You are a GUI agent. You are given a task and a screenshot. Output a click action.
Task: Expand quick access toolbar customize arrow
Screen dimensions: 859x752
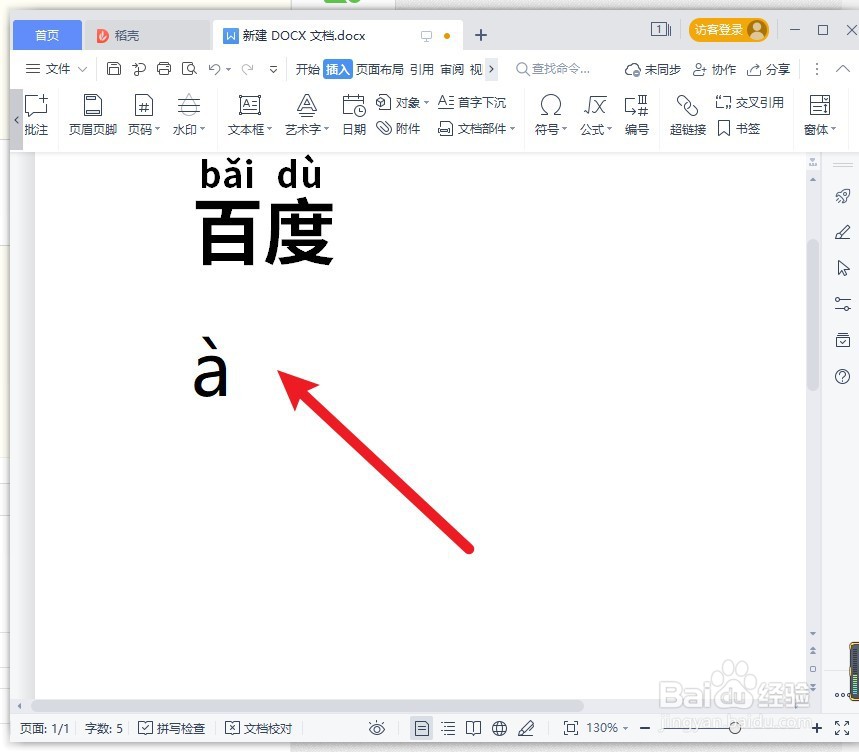[273, 69]
